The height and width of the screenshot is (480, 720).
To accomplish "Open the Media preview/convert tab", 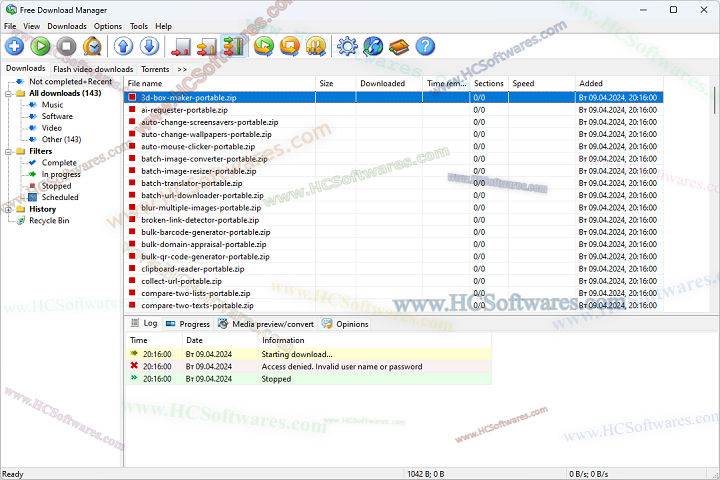I will [266, 324].
